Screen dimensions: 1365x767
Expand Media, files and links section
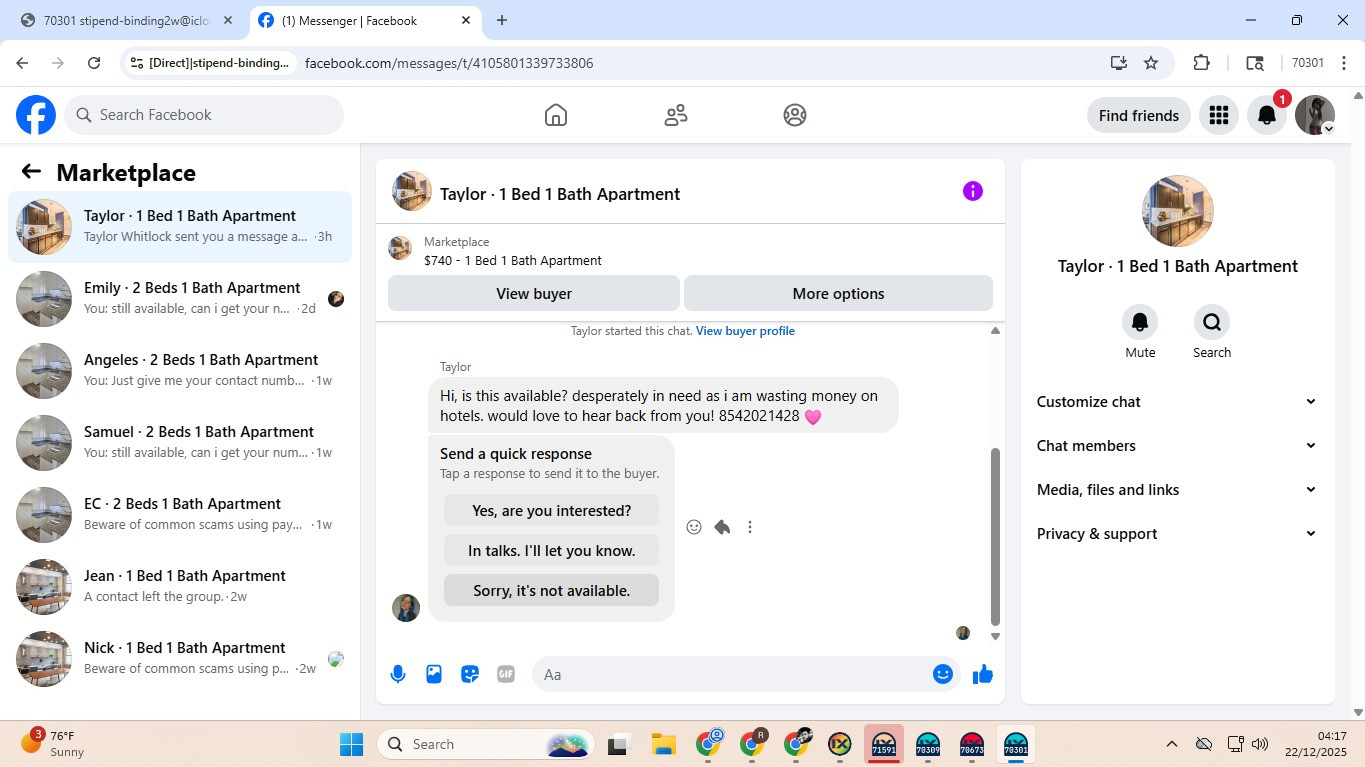point(1178,490)
